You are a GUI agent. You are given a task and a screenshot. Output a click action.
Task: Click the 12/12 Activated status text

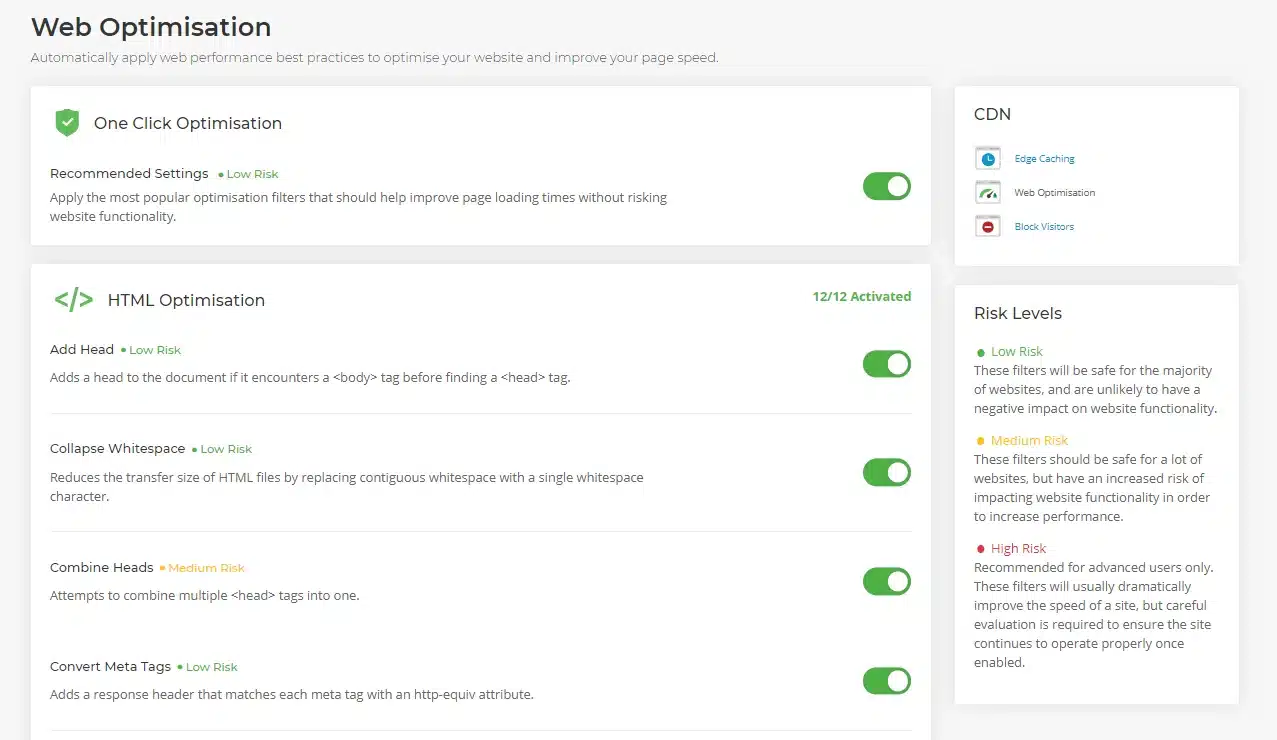(x=862, y=297)
